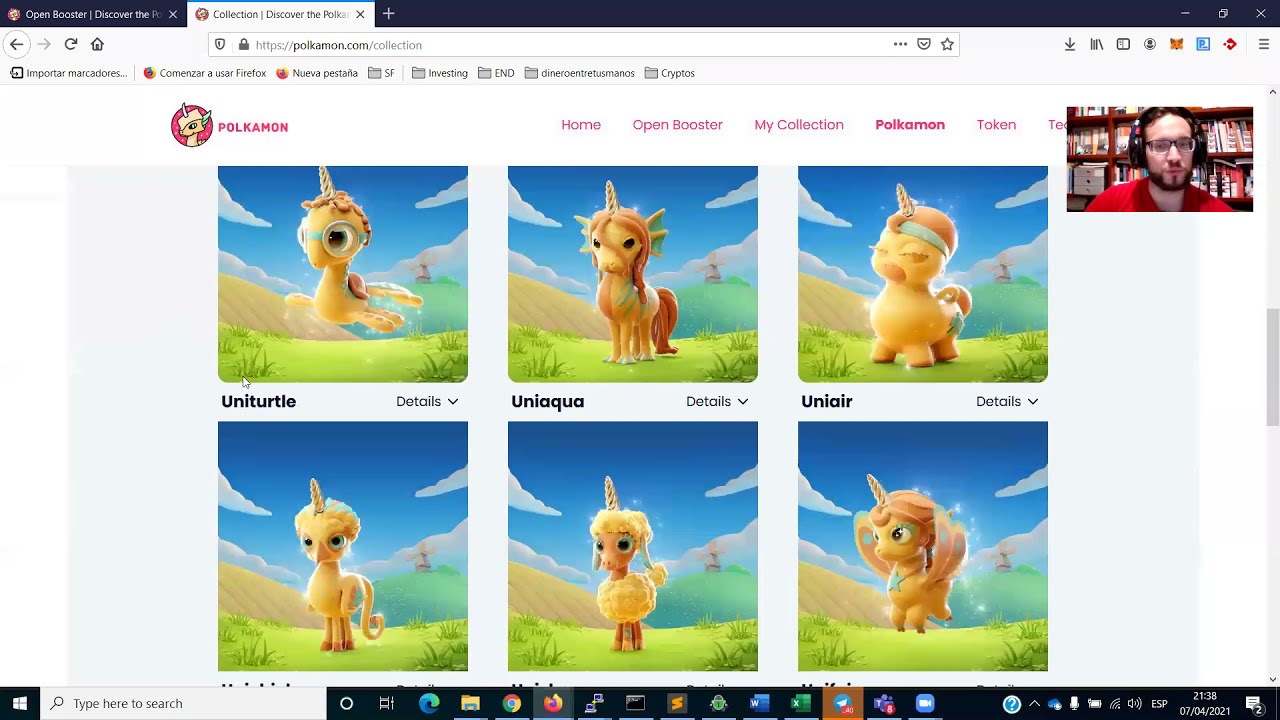
Task: Open Microsoft Word from the taskbar
Action: click(x=758, y=703)
